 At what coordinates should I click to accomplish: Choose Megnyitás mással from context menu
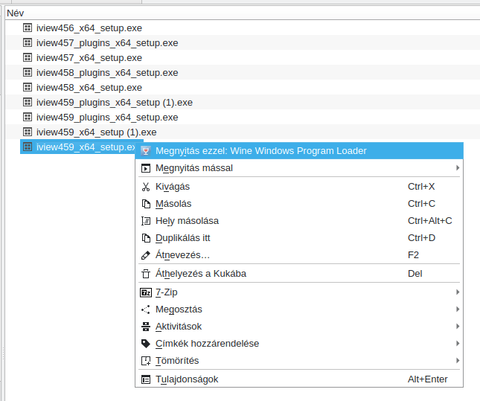click(x=299, y=168)
